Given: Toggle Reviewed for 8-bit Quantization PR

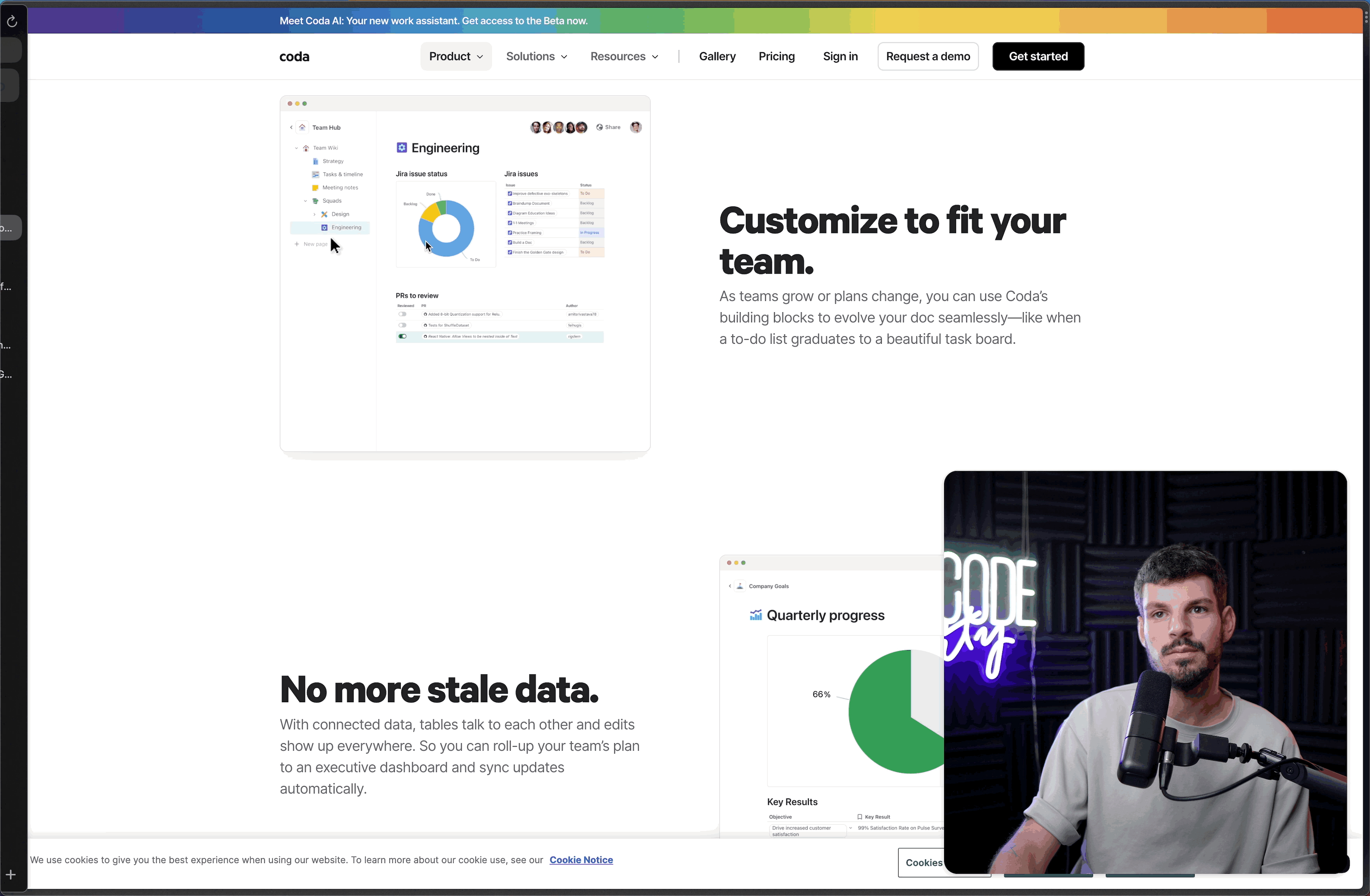Looking at the screenshot, I should [x=402, y=314].
